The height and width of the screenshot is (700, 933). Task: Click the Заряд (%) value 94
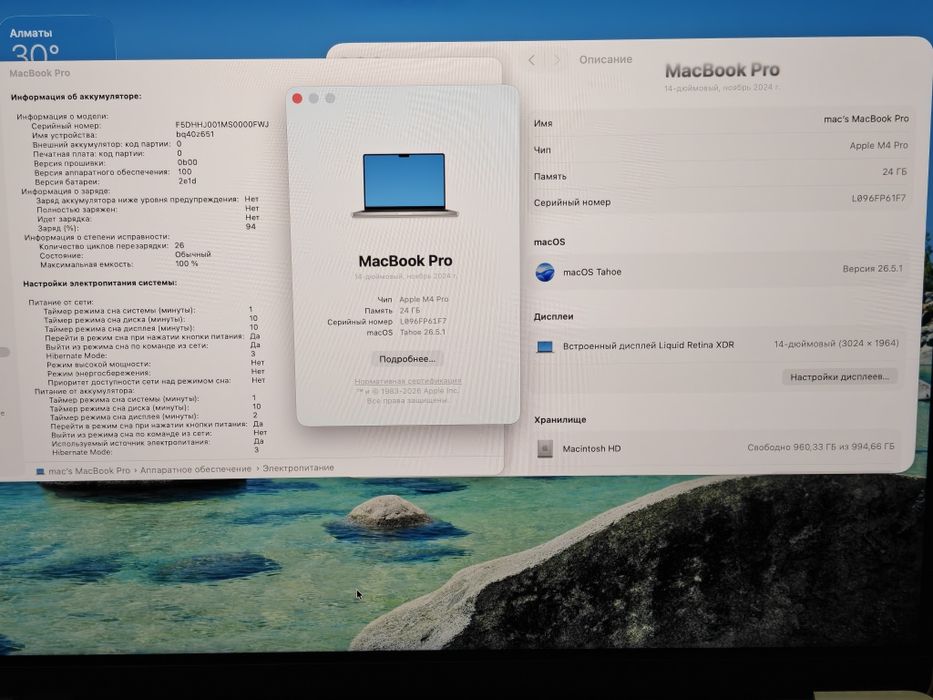coord(251,226)
